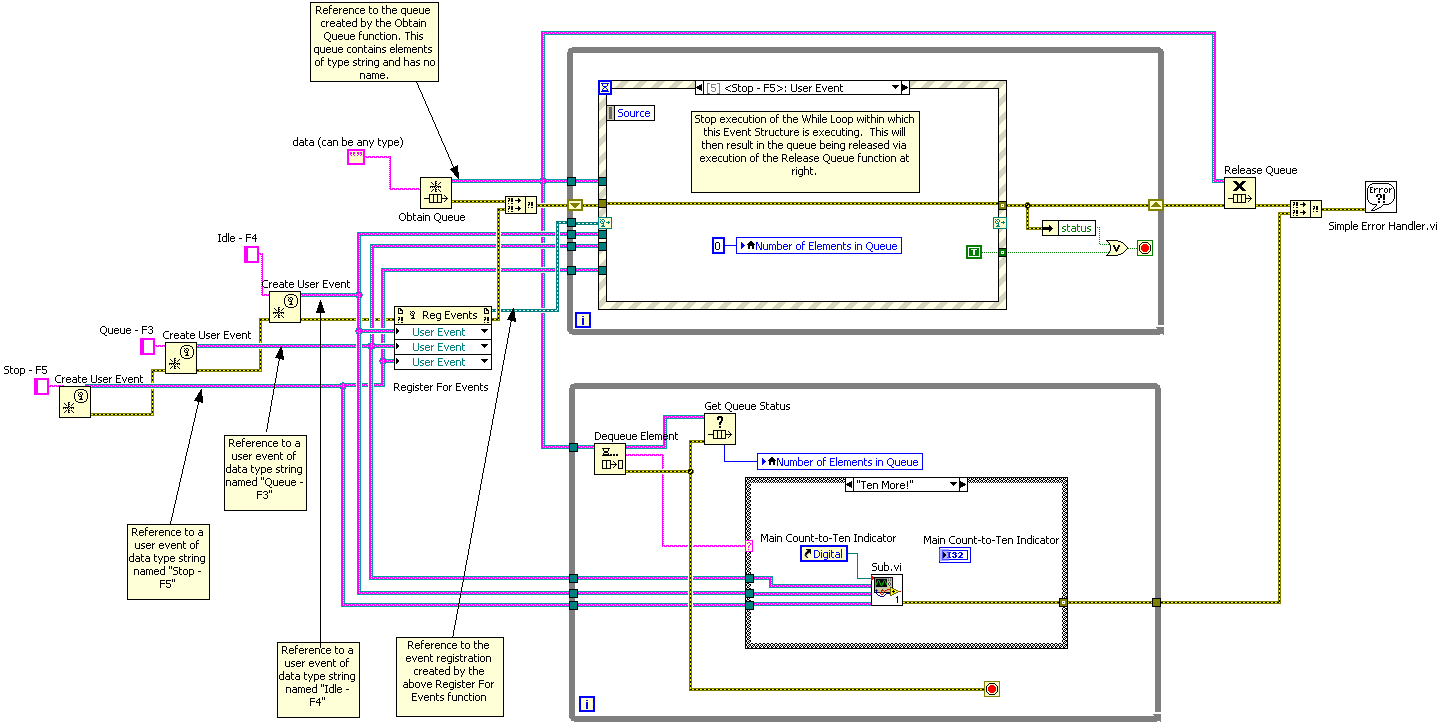Viewport: 1442px width, 724px height.
Task: Click the comment about the Obtain Queue reference
Action: pyautogui.click(x=375, y=42)
